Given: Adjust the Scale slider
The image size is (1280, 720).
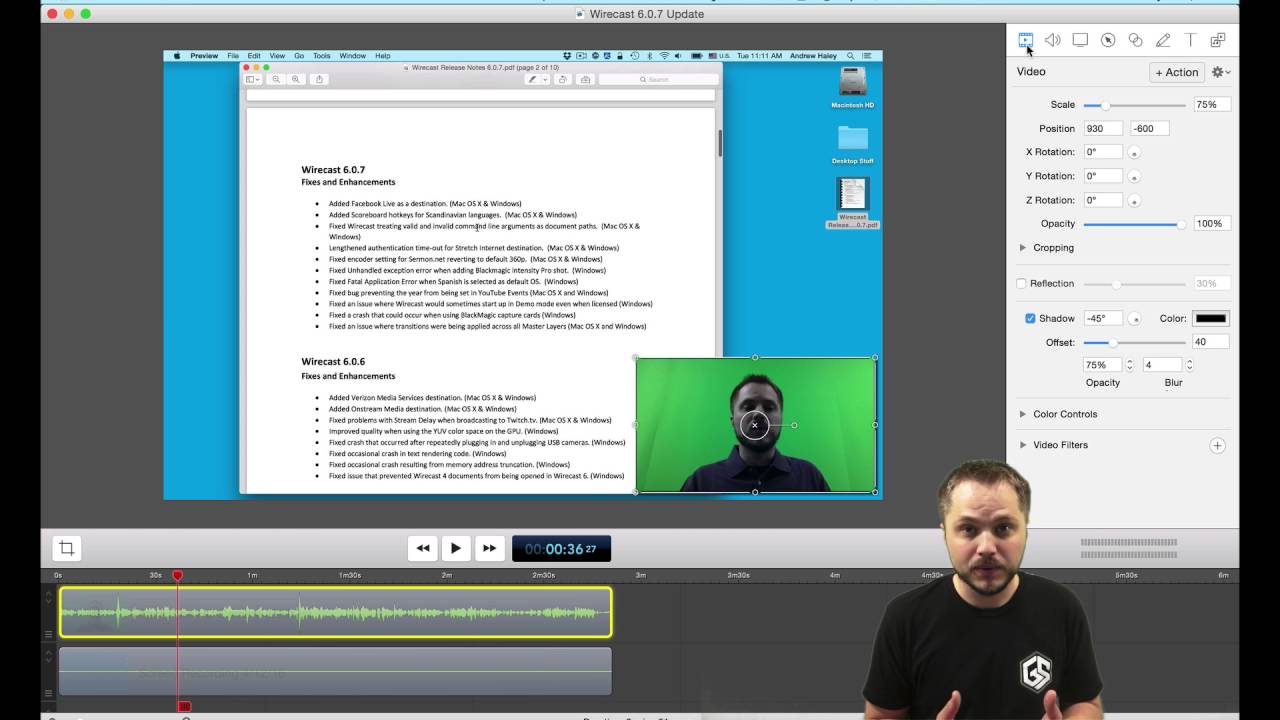Looking at the screenshot, I should pos(1135,105).
